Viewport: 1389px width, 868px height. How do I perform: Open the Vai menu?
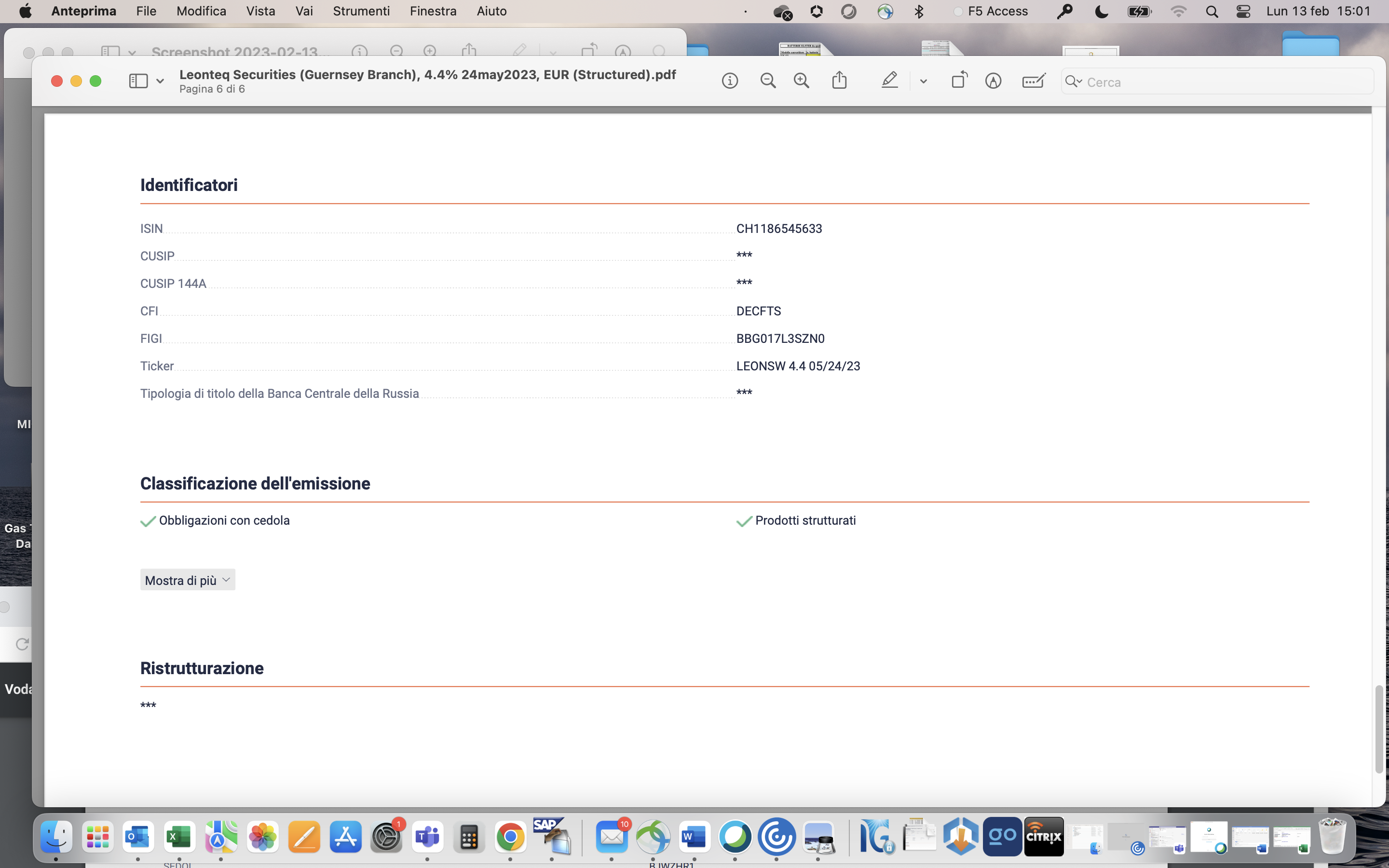tap(304, 12)
